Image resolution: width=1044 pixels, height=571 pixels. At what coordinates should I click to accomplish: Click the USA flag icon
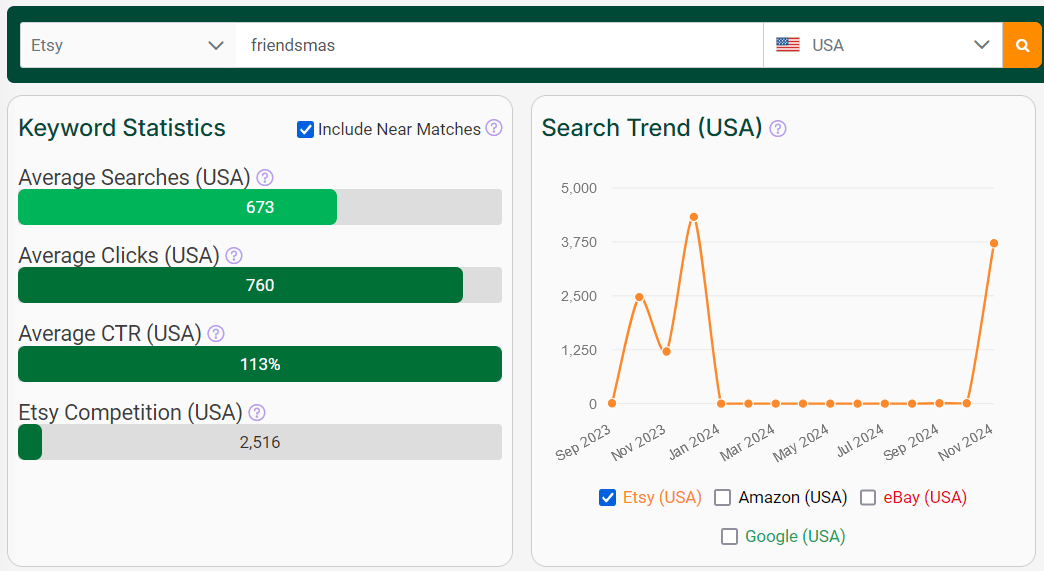tap(788, 45)
